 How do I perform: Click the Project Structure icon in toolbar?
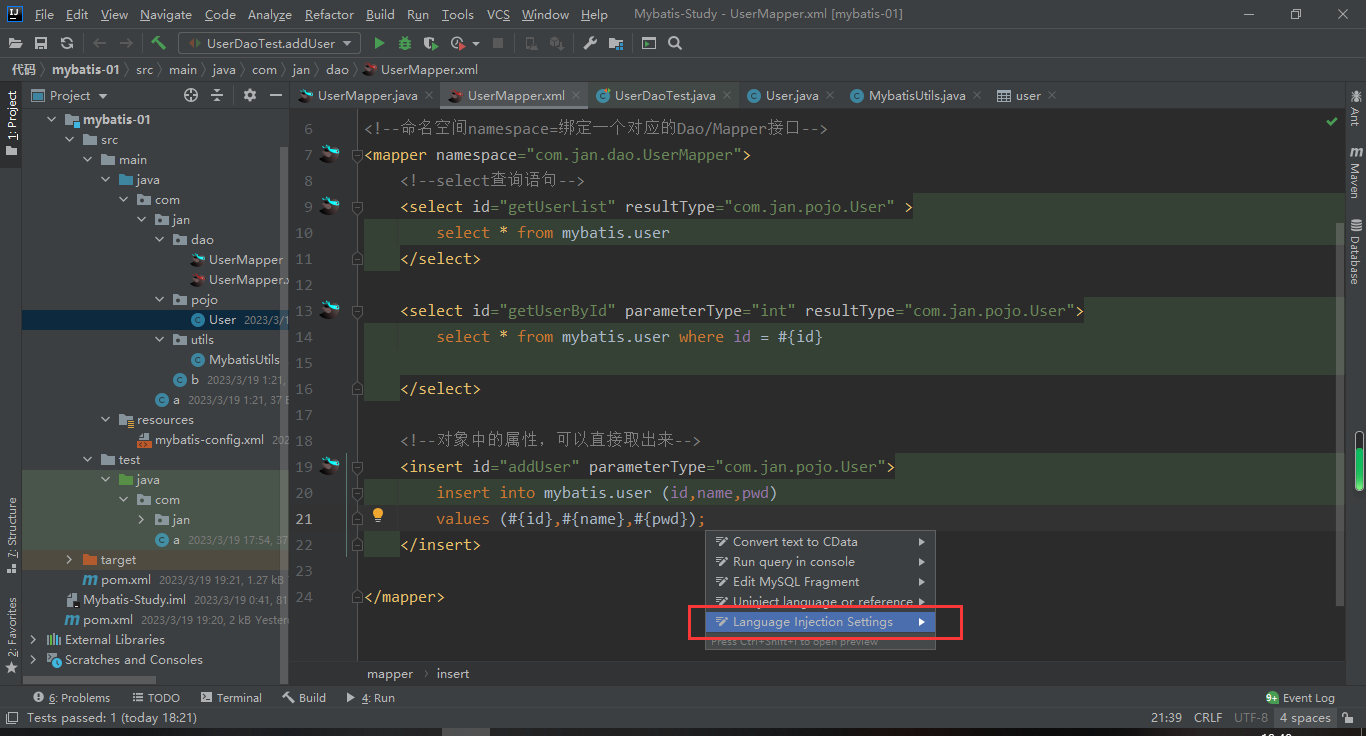[615, 43]
